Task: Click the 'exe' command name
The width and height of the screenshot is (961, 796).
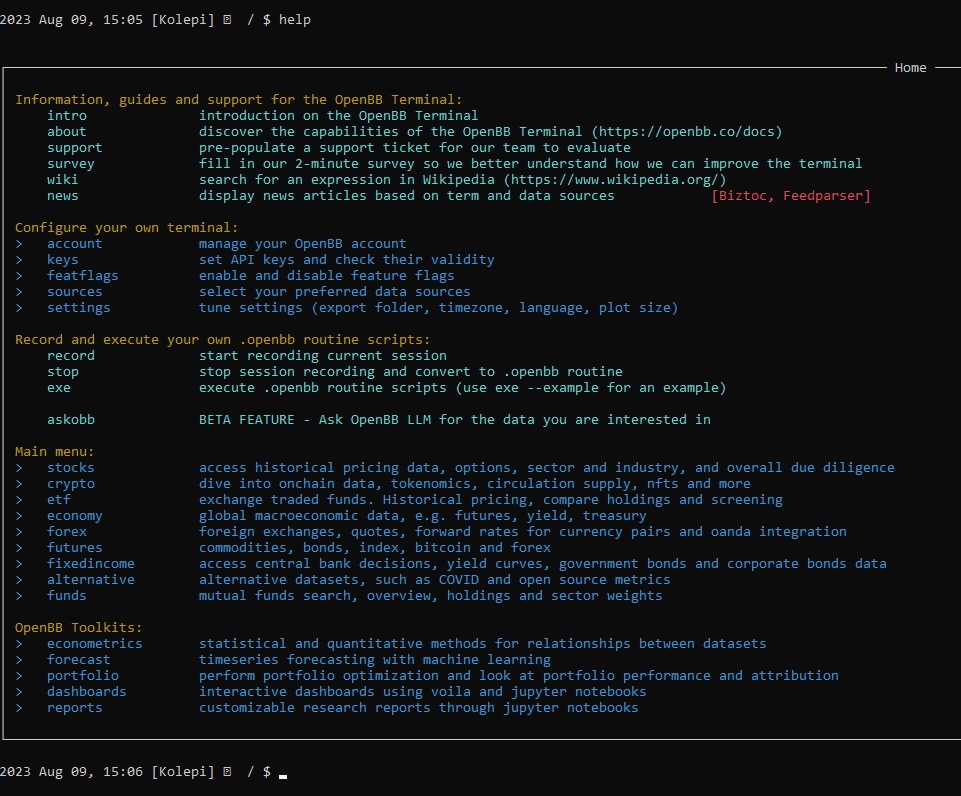Action: click(59, 387)
